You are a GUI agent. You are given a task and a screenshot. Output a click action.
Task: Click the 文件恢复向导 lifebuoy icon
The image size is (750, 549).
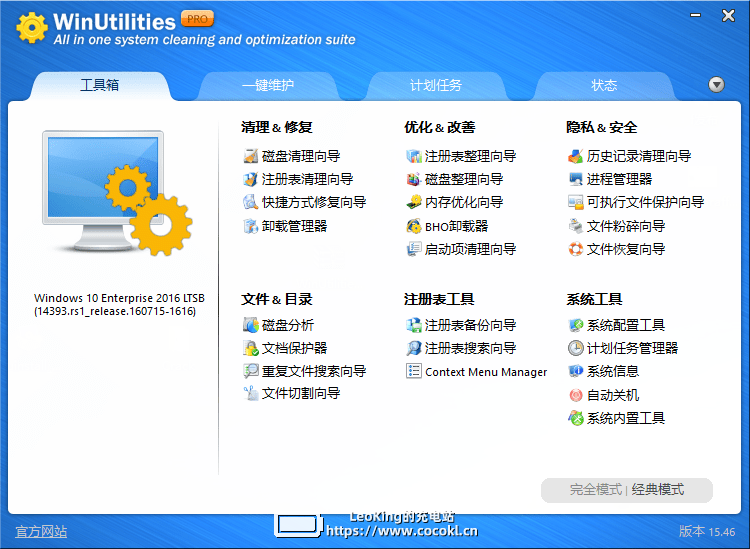[576, 249]
